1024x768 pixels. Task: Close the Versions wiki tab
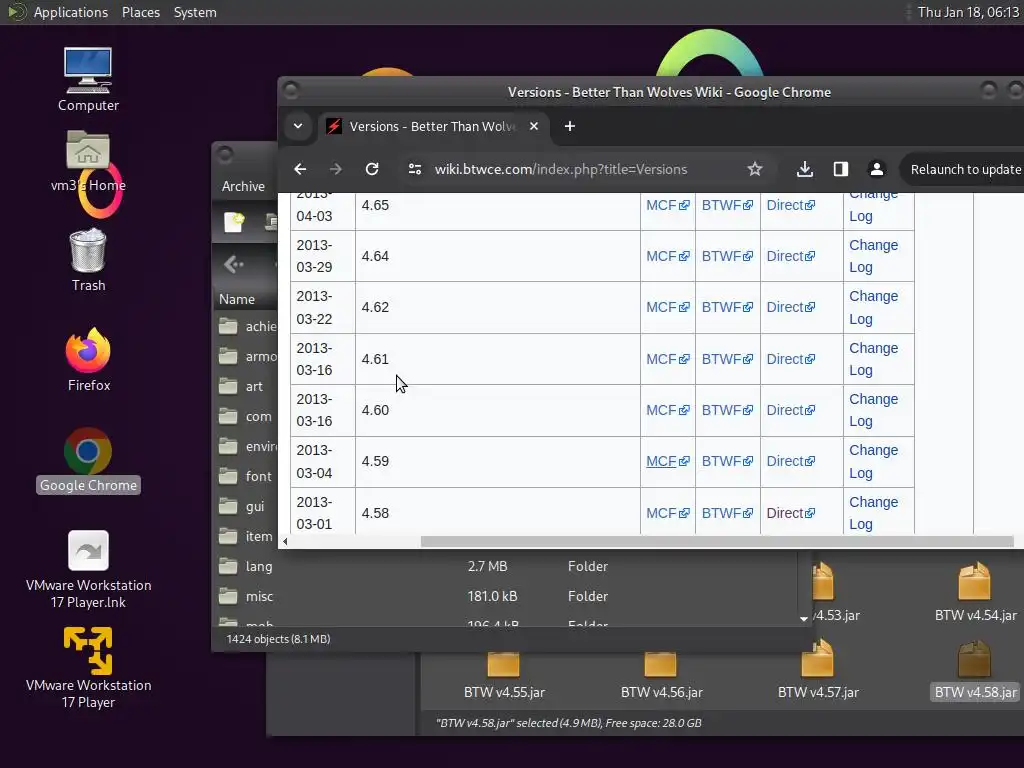[534, 126]
